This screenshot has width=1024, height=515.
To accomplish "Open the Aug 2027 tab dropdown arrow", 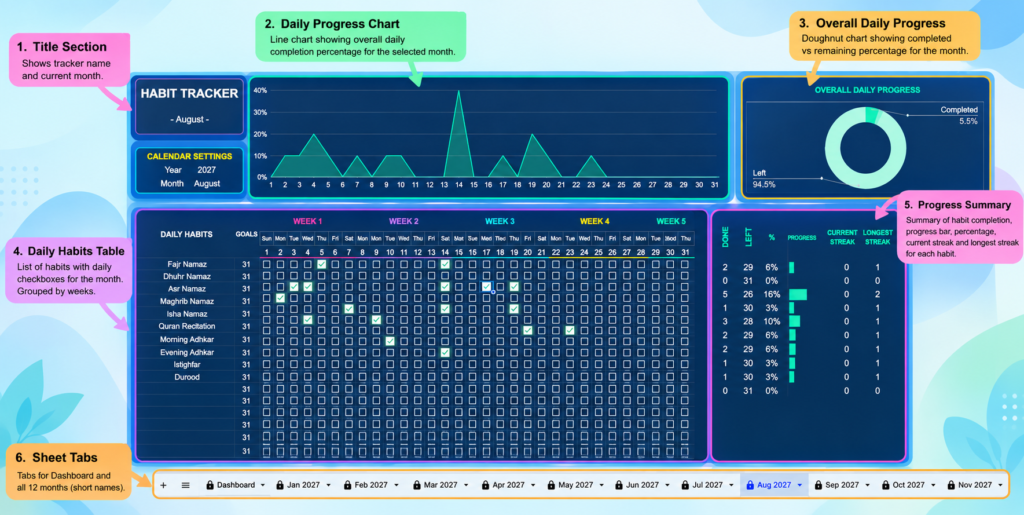I will 799,486.
